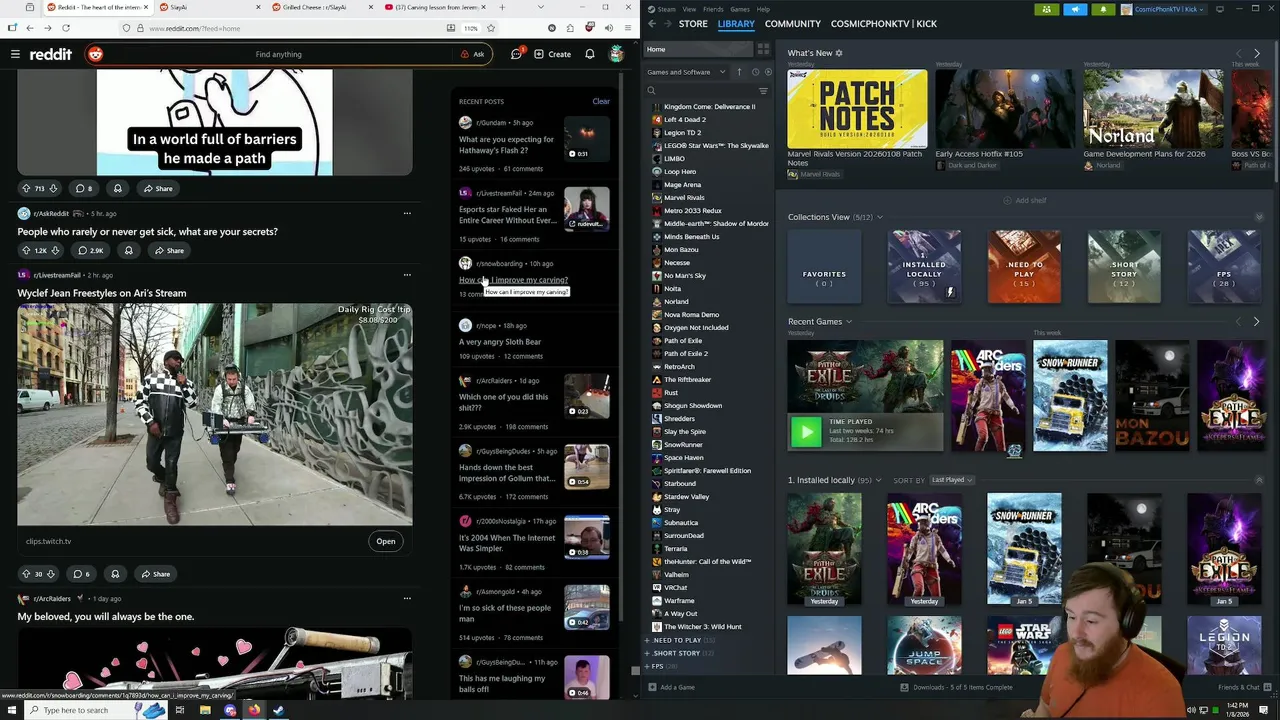Play Path of Exile 2 green button

(x=806, y=432)
